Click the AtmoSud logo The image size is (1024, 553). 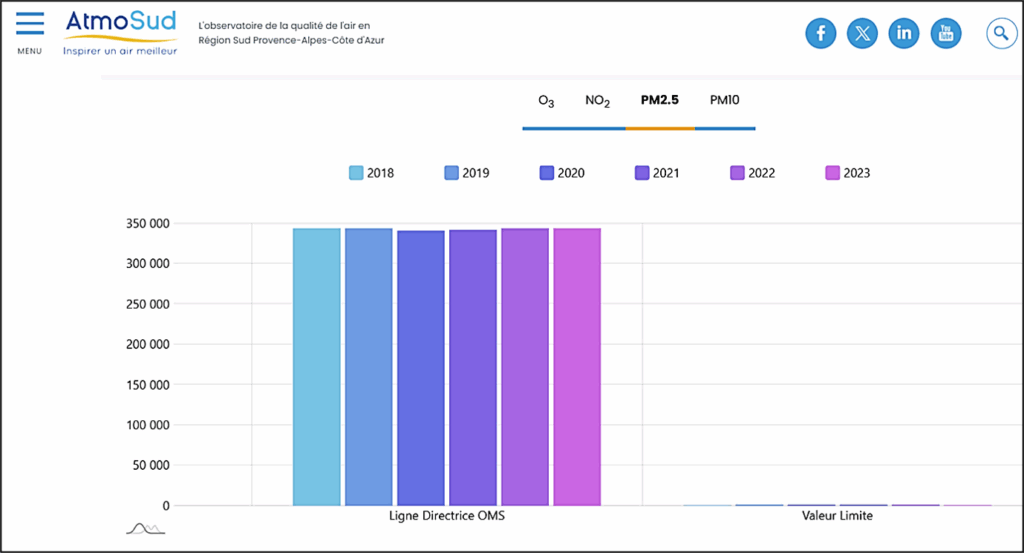[120, 33]
